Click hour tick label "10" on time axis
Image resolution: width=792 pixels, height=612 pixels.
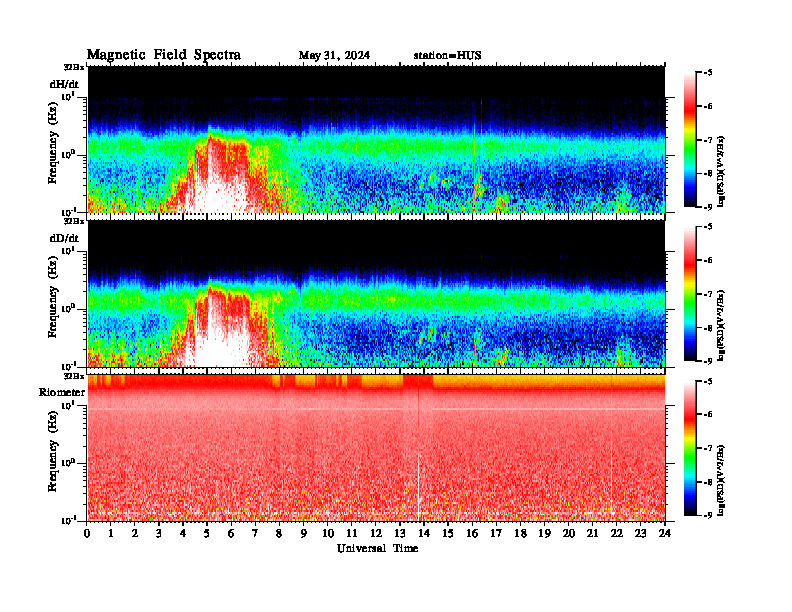click(x=328, y=533)
